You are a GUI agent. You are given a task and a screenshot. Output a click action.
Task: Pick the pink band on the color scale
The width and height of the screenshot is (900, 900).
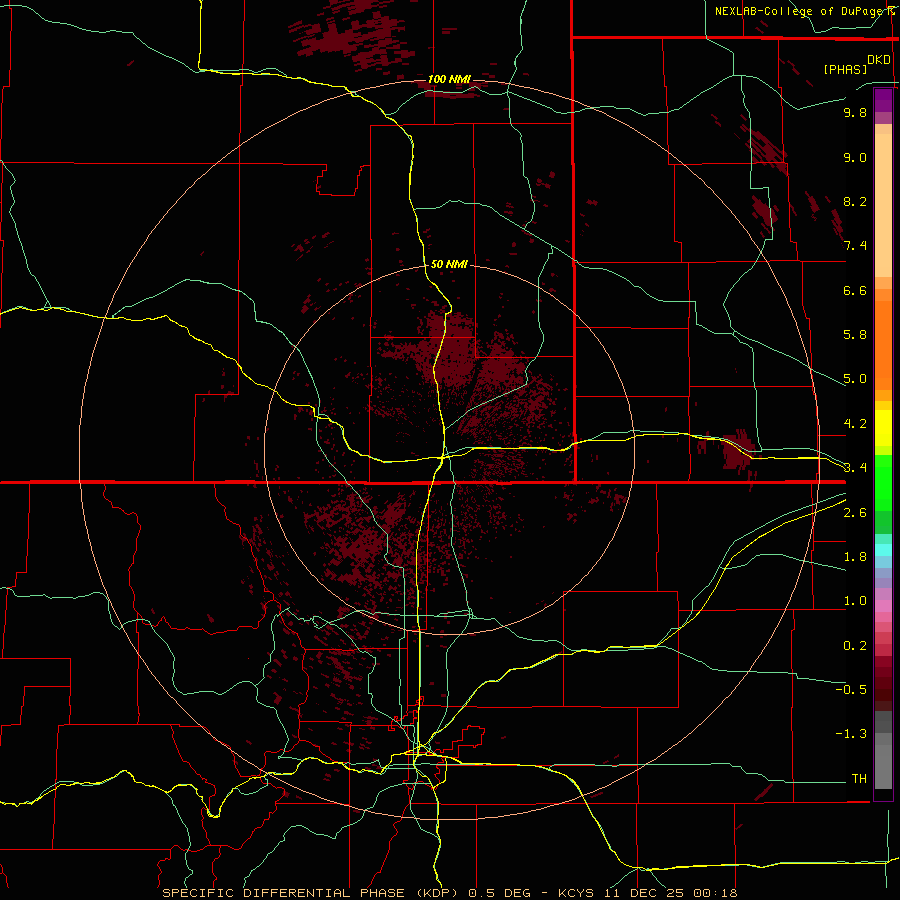tap(883, 606)
